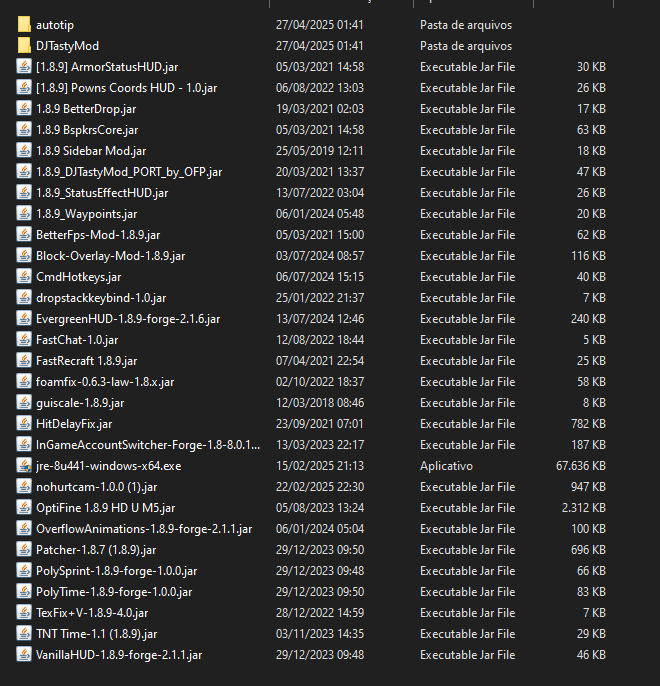Viewport: 660px width, 686px height.
Task: Click the file name "HitDelayFix.jar"
Action: (x=74, y=424)
